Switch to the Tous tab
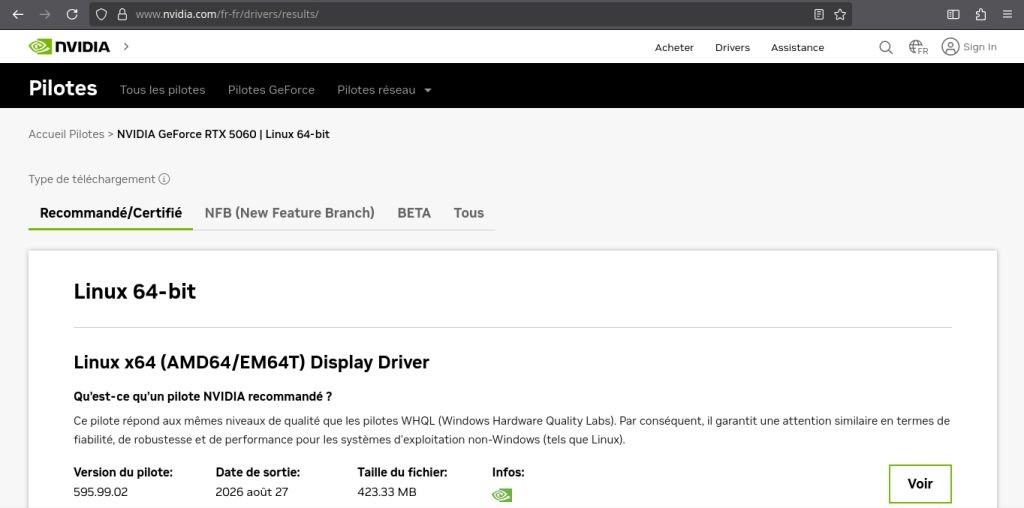 pos(469,213)
